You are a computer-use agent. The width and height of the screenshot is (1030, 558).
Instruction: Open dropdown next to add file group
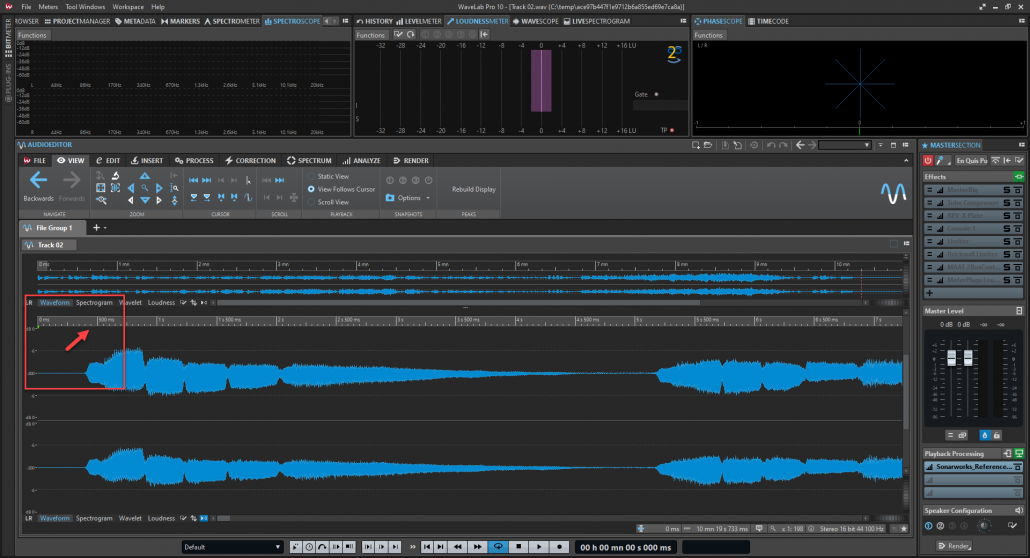click(x=105, y=228)
